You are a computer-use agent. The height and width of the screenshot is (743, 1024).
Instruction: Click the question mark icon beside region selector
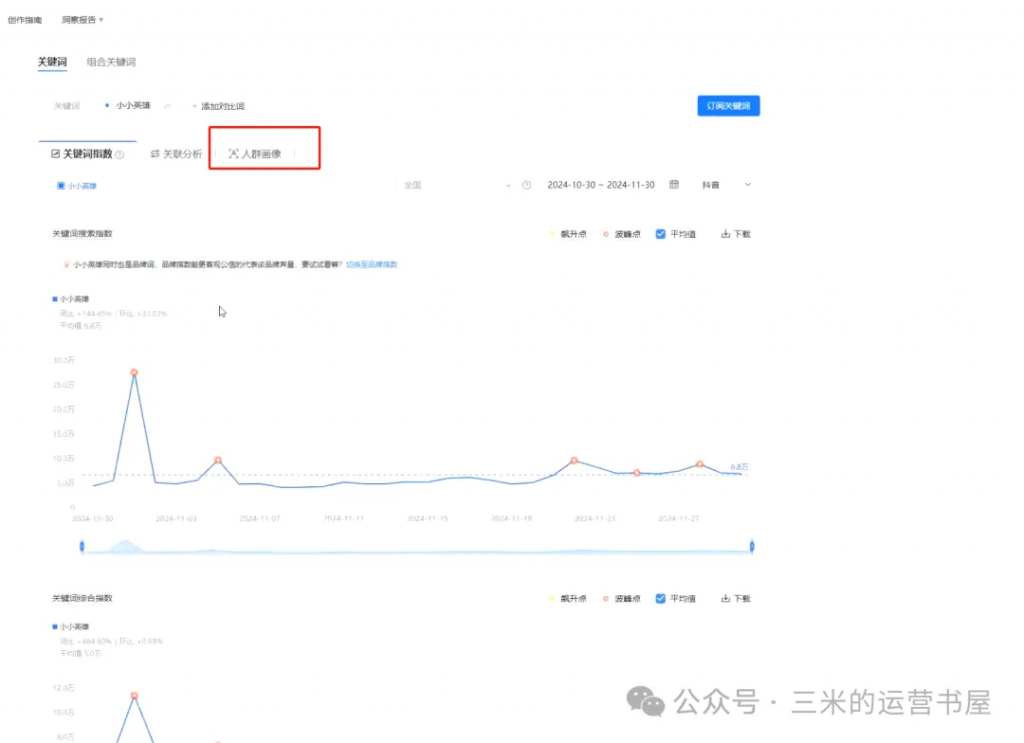click(x=526, y=185)
